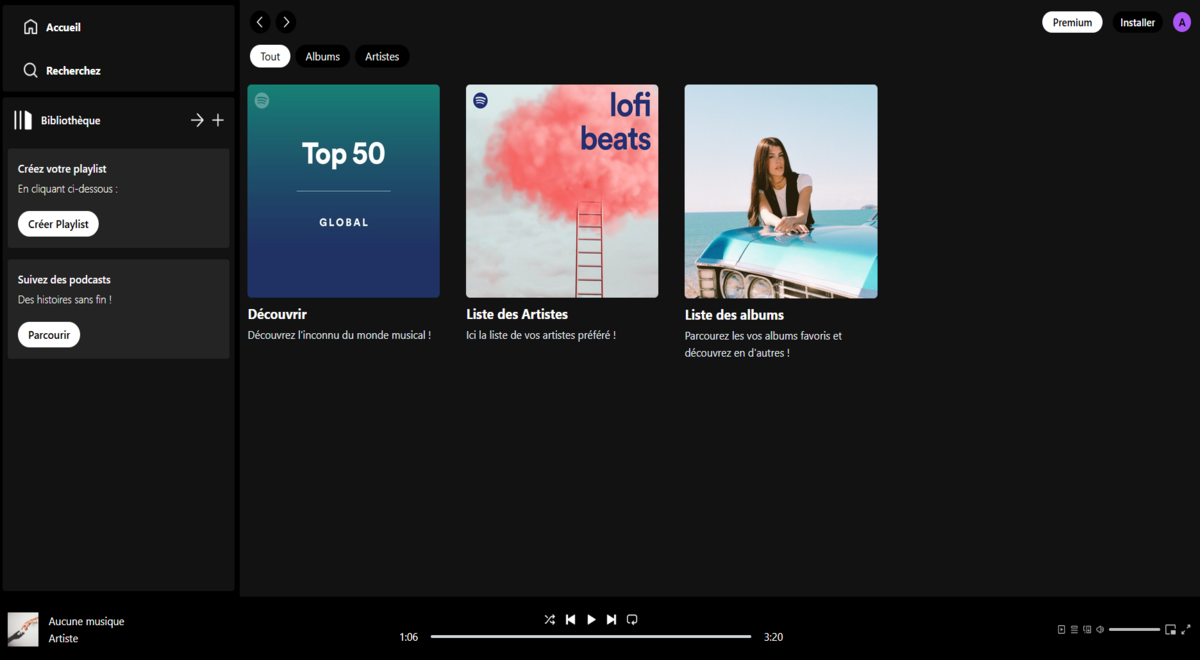This screenshot has width=1200, height=660.
Task: Click the Créer Playlist button
Action: (57, 224)
